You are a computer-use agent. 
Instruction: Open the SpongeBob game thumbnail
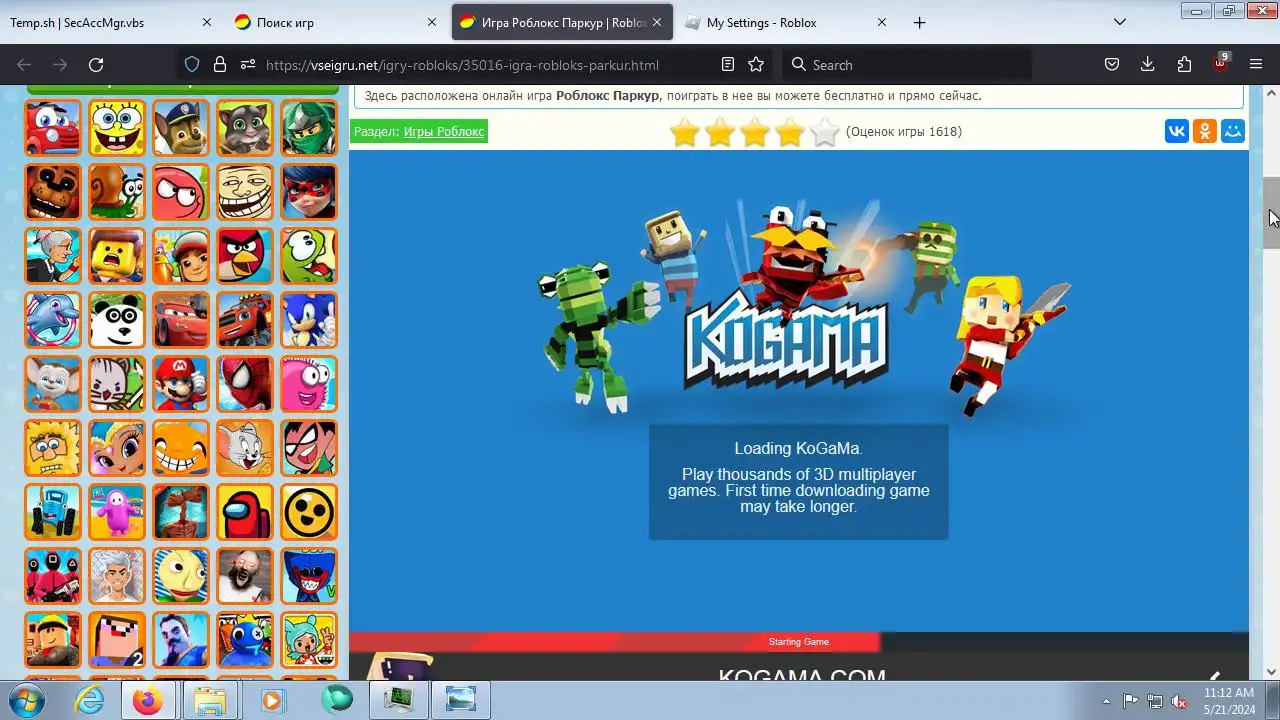click(x=117, y=128)
